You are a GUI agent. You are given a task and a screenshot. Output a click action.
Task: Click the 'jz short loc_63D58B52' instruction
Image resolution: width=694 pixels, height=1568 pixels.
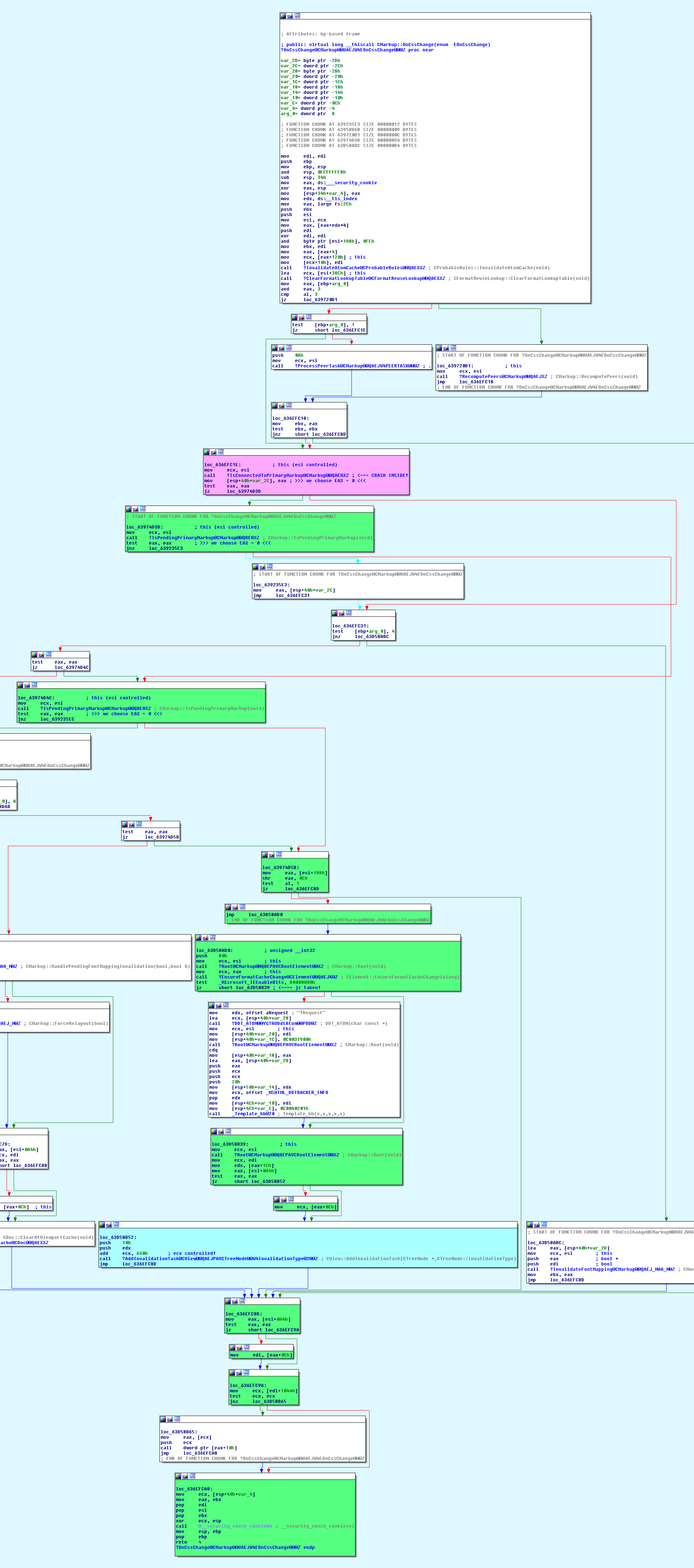point(248,1181)
